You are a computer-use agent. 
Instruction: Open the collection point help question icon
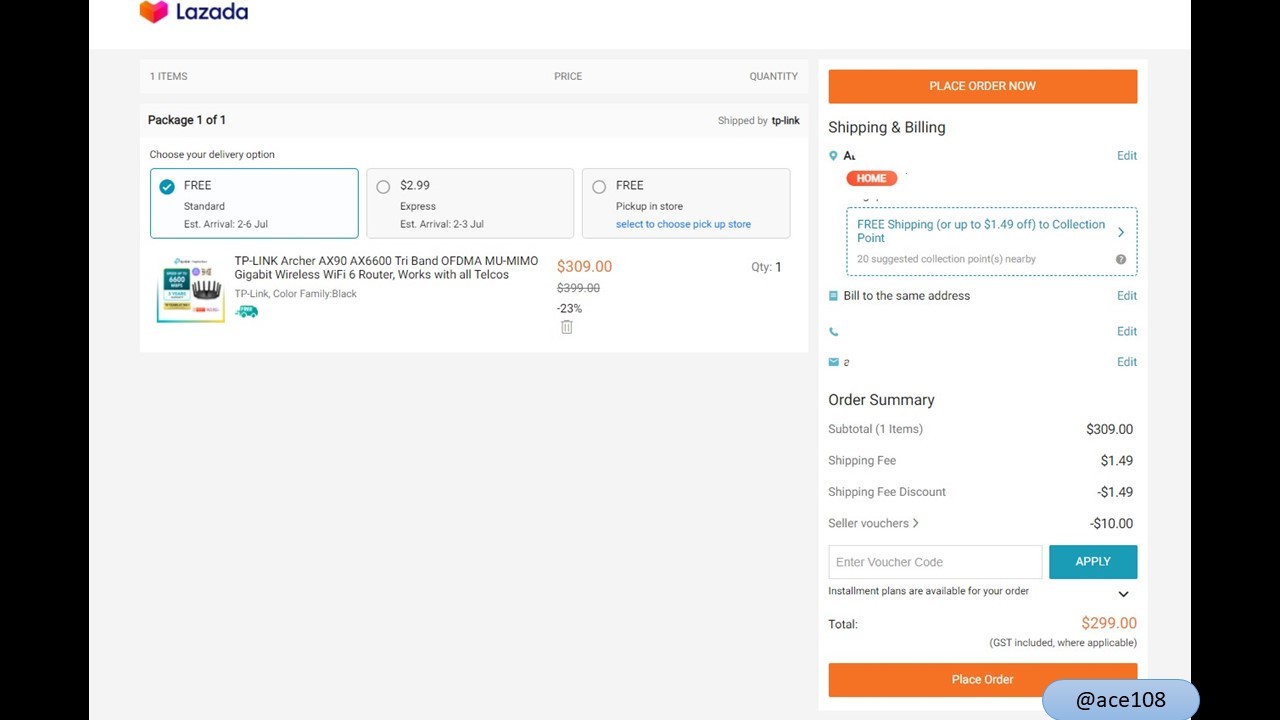(x=1121, y=260)
